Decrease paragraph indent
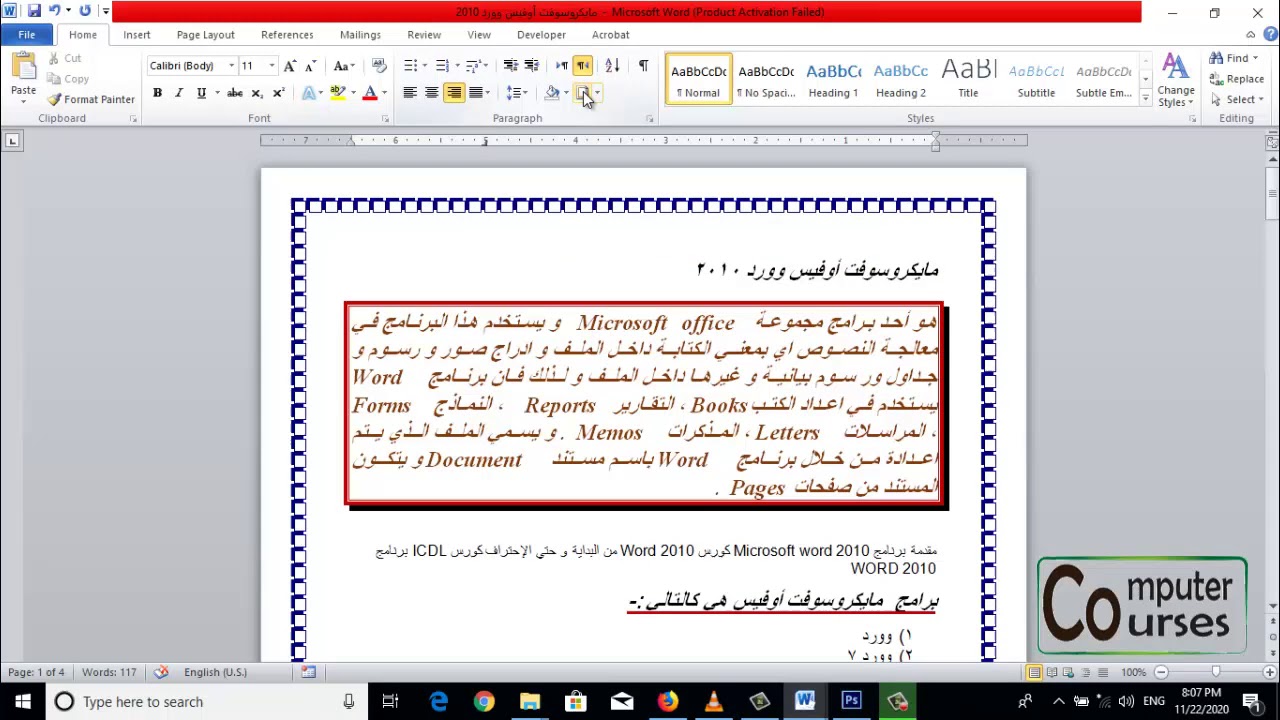This screenshot has width=1280, height=720. pos(510,66)
